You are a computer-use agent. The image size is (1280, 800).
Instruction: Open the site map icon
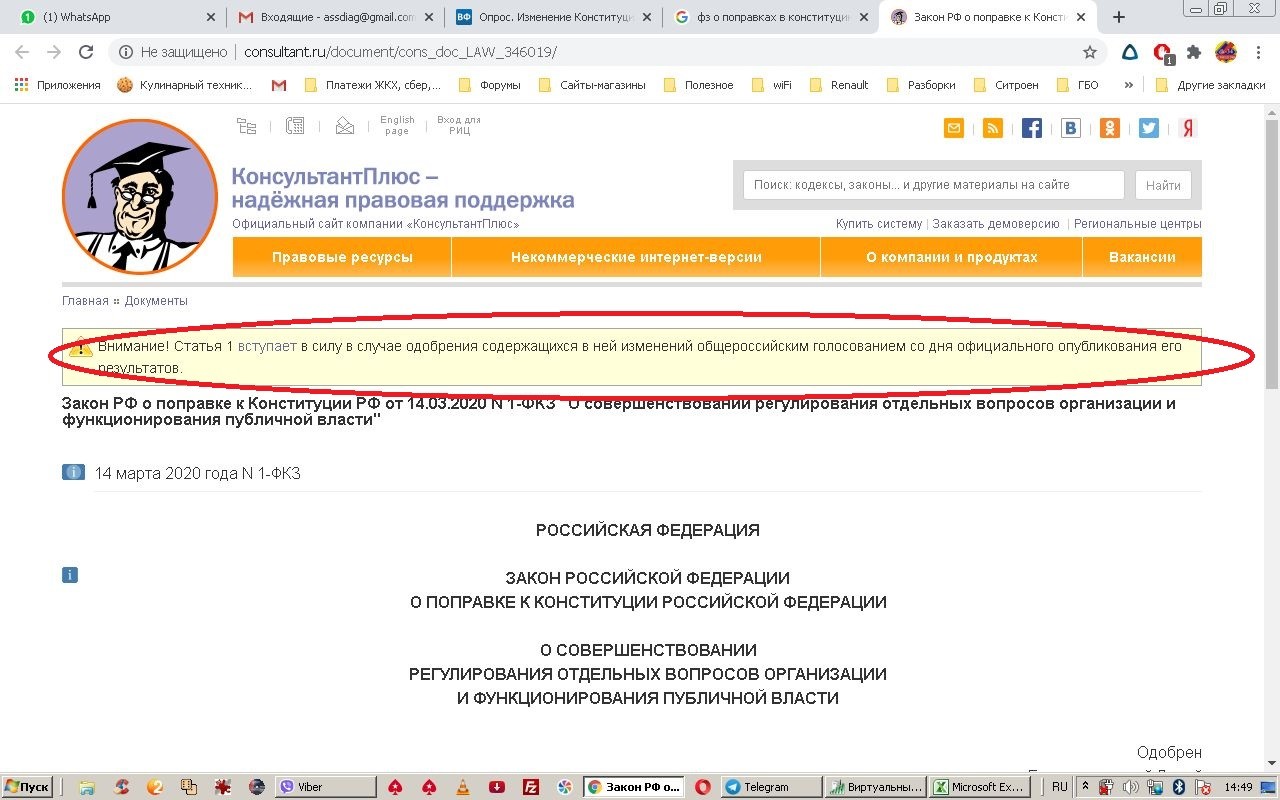[247, 125]
